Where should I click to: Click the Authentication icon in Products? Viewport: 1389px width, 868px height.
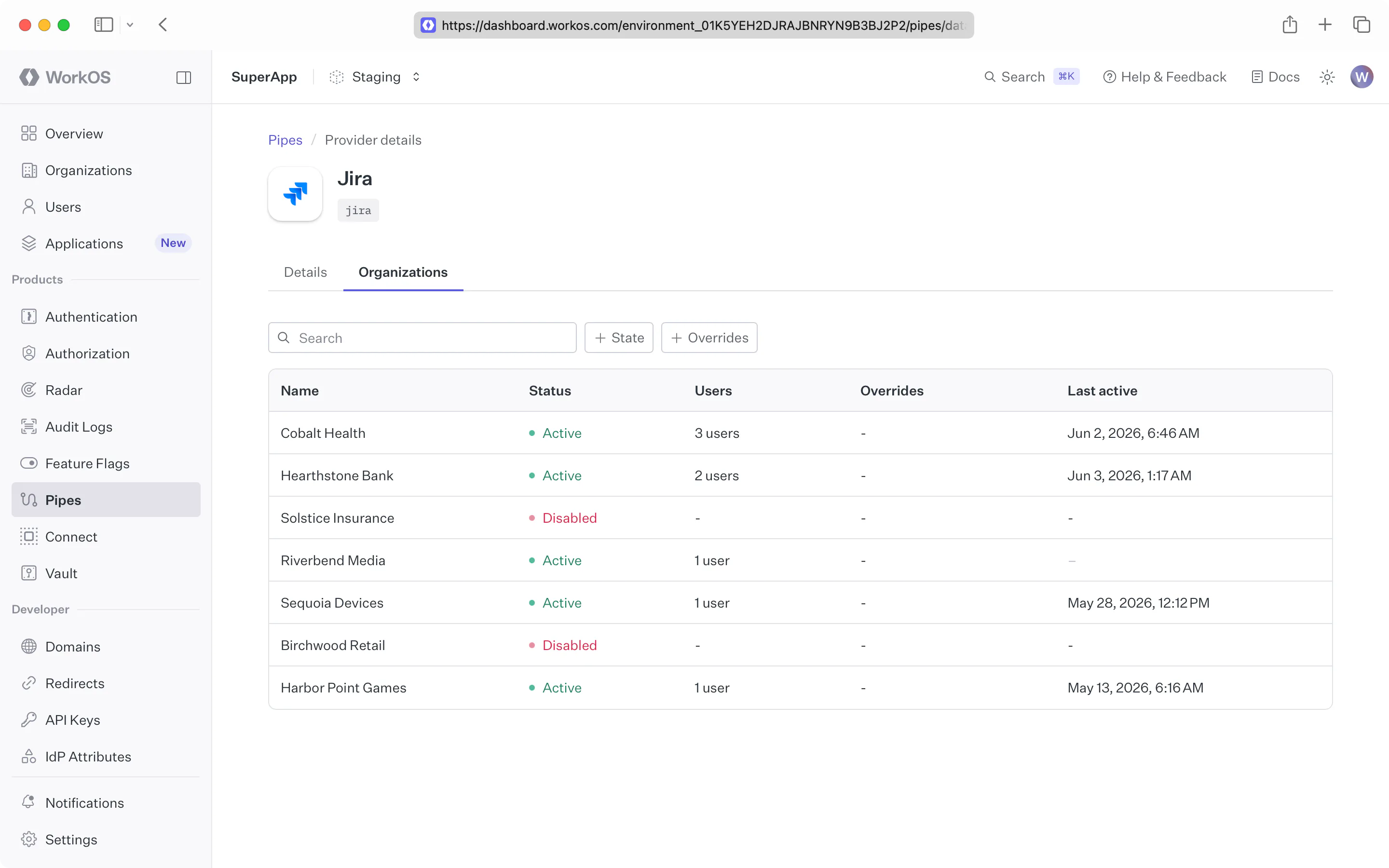[x=29, y=317]
